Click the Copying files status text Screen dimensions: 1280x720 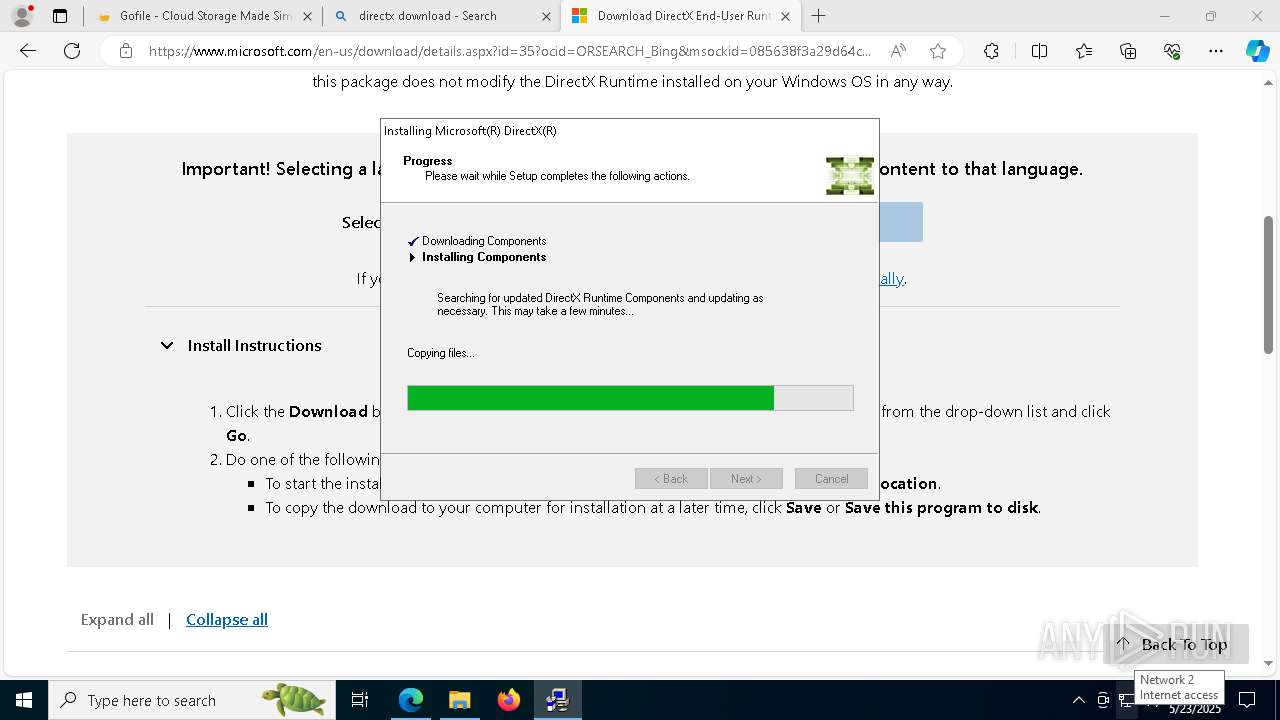pos(441,353)
